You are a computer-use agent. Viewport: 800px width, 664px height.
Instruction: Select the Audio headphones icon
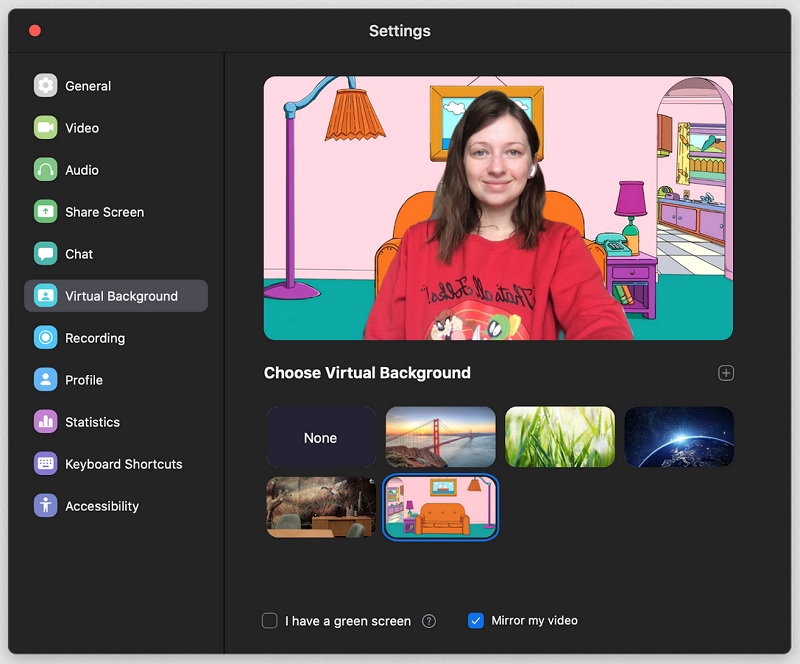tap(46, 170)
